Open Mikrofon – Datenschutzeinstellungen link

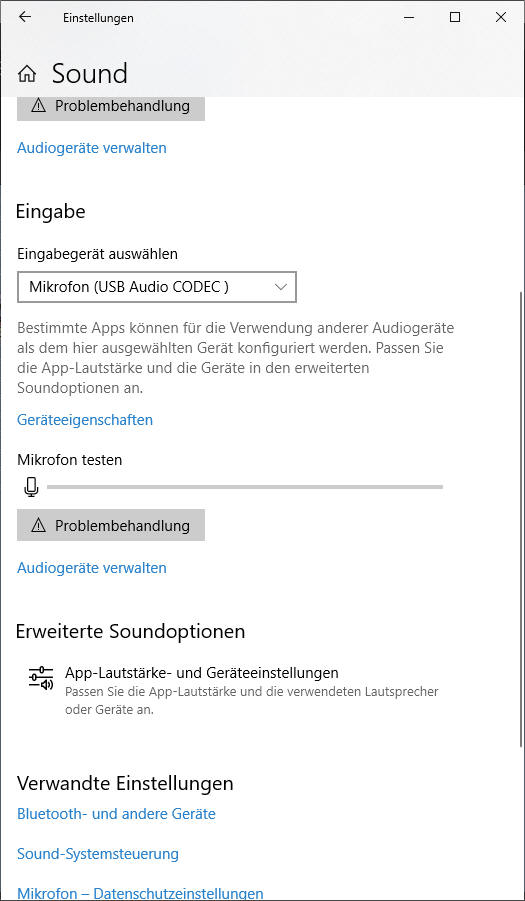[x=141, y=893]
